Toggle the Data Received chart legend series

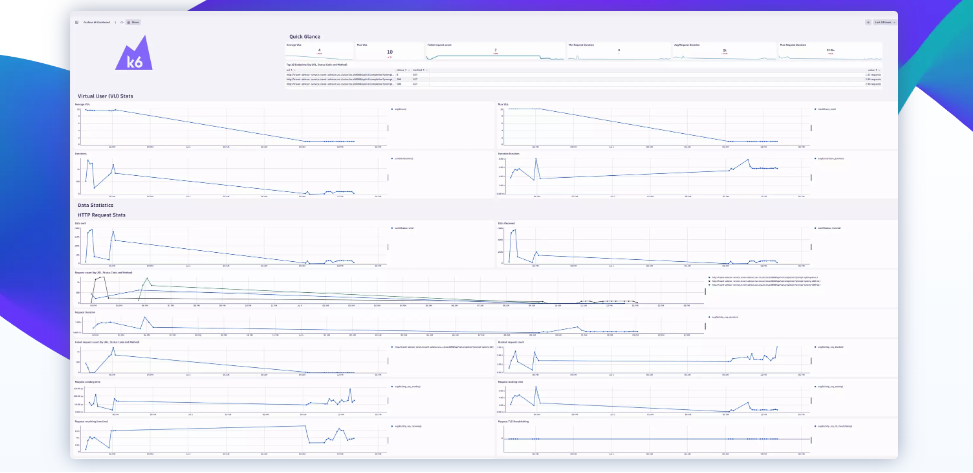point(827,228)
